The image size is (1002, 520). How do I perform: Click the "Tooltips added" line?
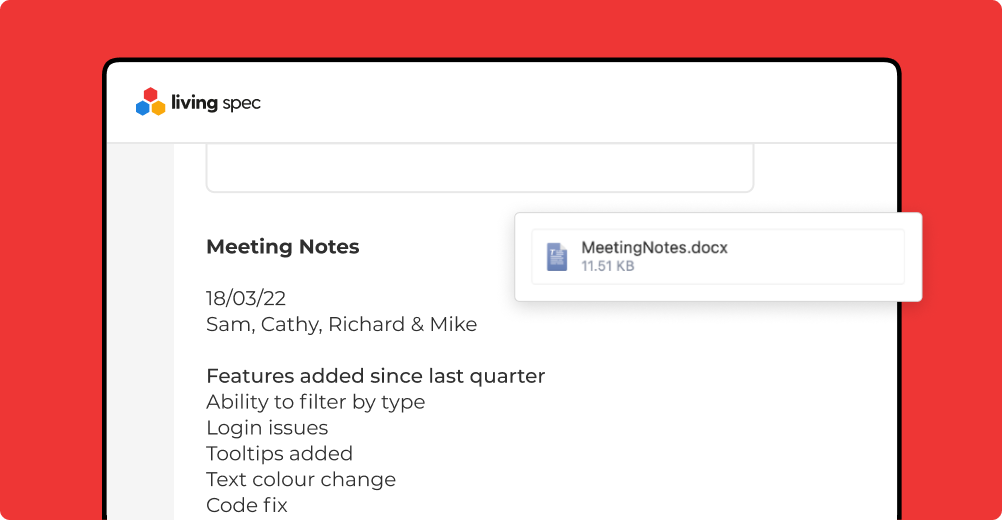279,454
